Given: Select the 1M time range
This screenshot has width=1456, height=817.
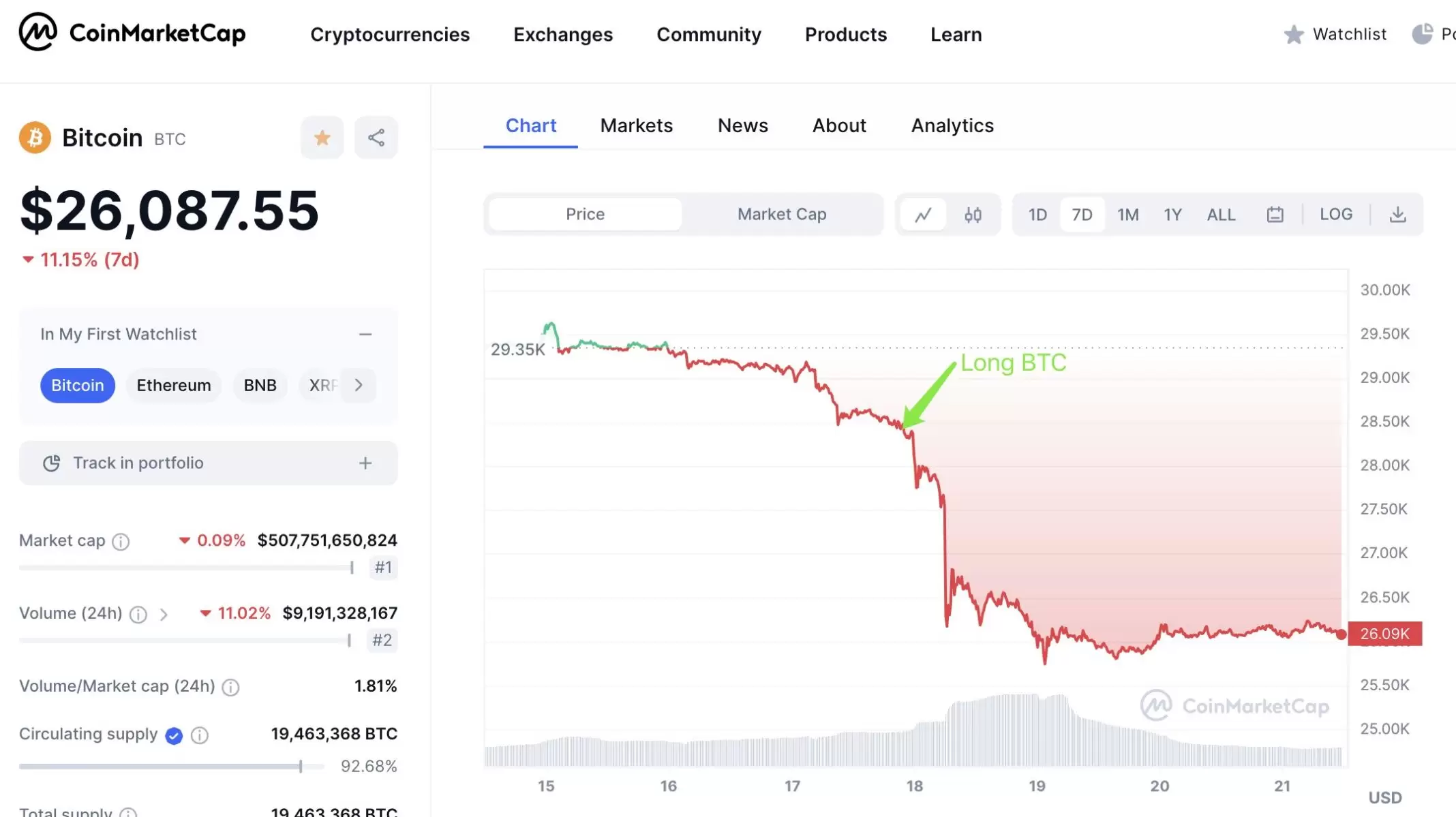Looking at the screenshot, I should 1127,215.
